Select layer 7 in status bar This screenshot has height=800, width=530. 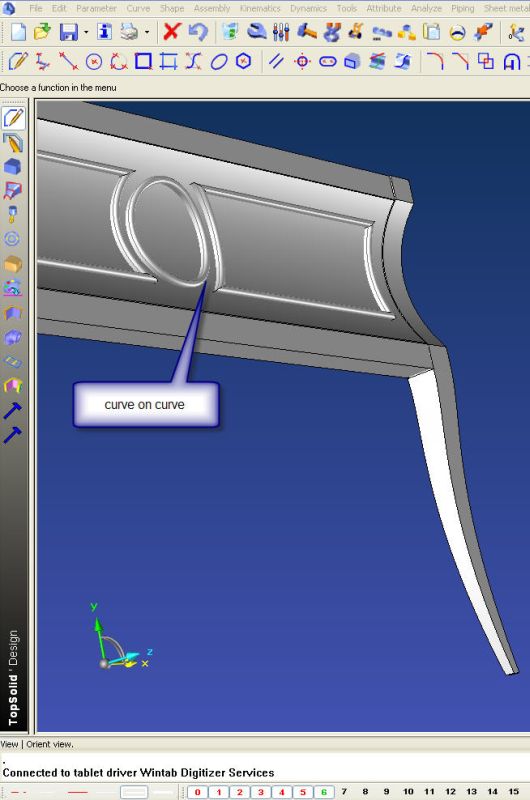(x=344, y=792)
